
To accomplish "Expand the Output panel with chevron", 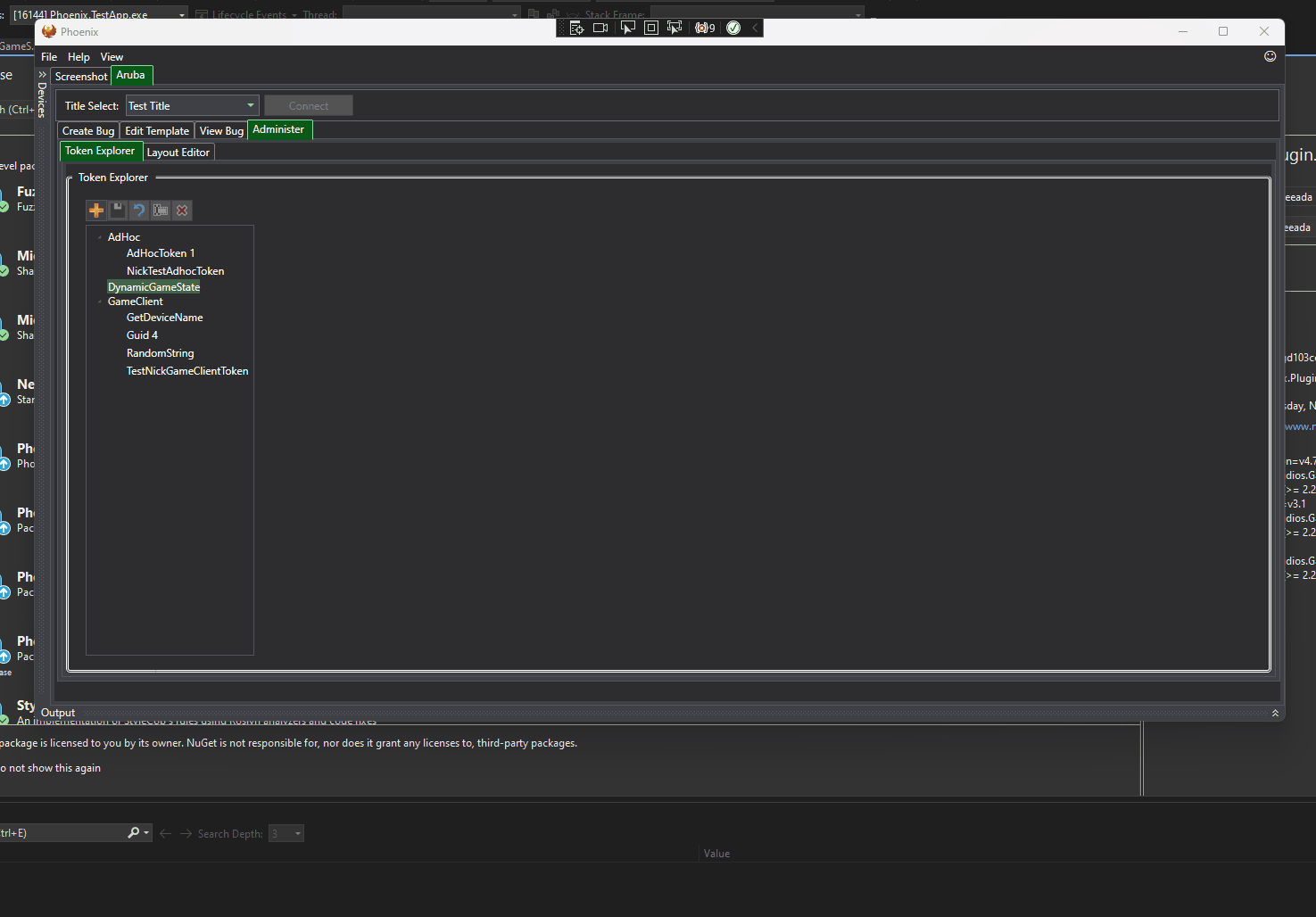I will 1275,713.
